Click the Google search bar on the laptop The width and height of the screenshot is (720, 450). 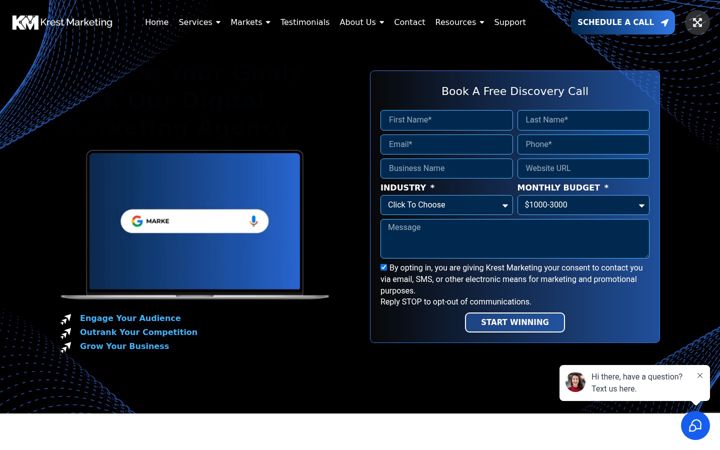194,221
